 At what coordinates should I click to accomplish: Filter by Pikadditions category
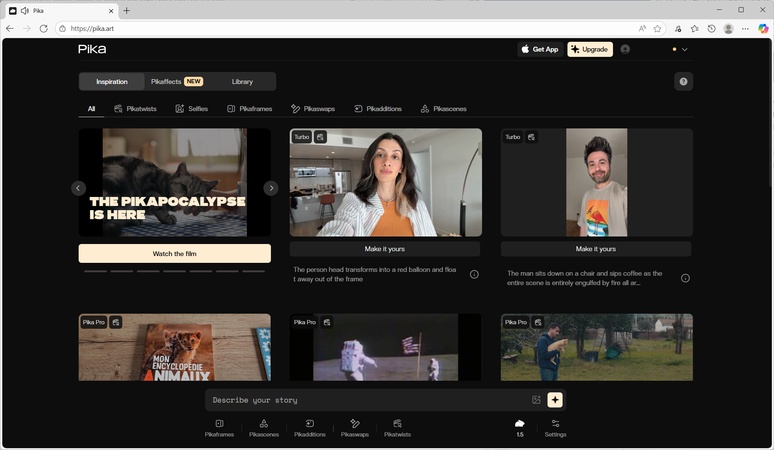point(378,109)
